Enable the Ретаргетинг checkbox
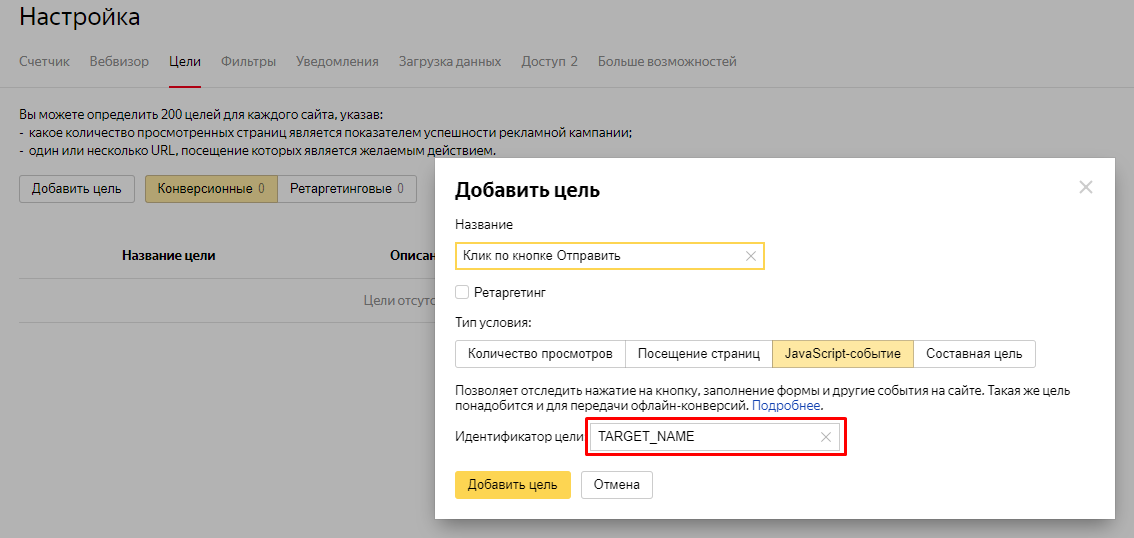The image size is (1134, 538). click(462, 292)
